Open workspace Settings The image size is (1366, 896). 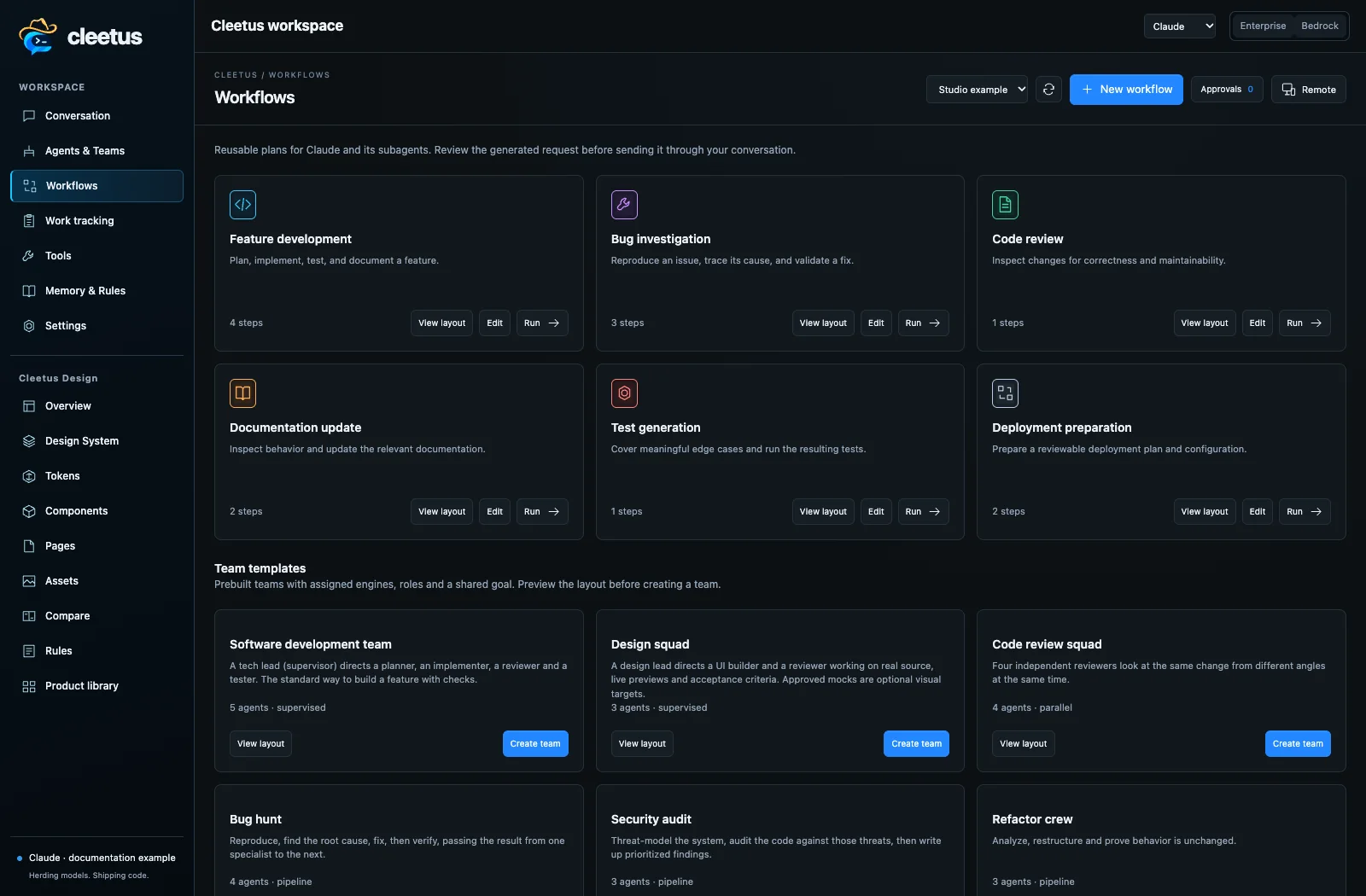[x=96, y=326]
